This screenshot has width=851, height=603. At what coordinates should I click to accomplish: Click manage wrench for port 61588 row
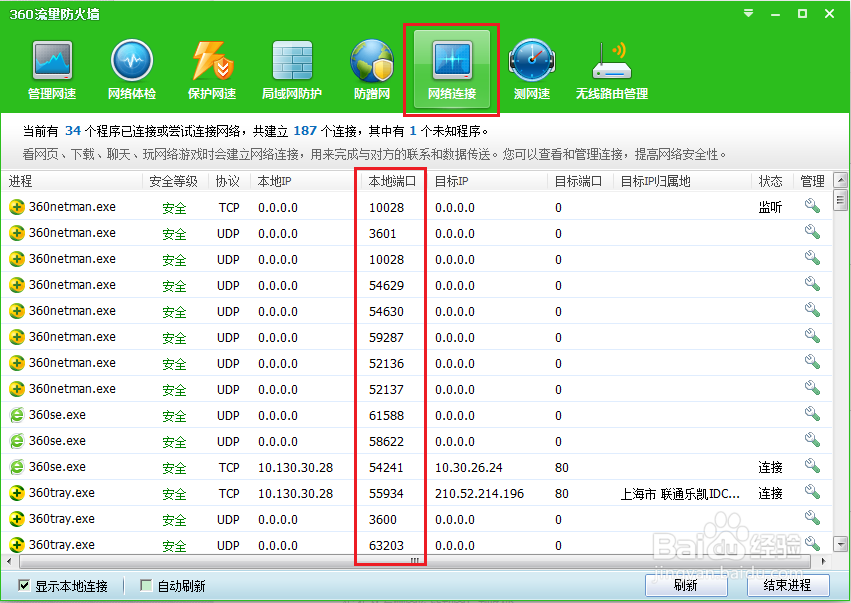tap(812, 414)
